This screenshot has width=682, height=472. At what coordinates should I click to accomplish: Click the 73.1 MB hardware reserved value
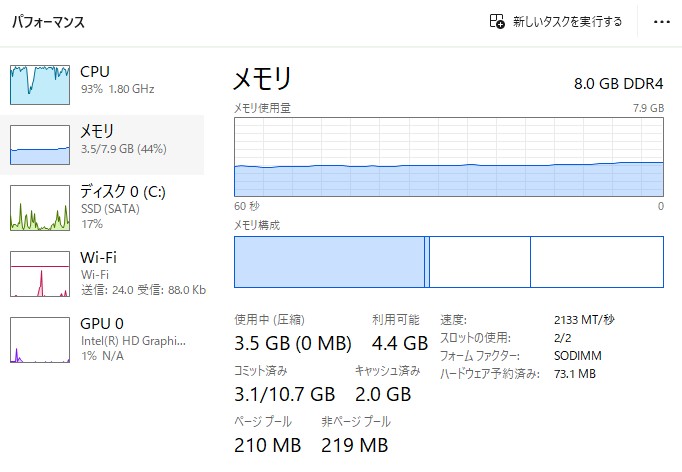tap(575, 374)
